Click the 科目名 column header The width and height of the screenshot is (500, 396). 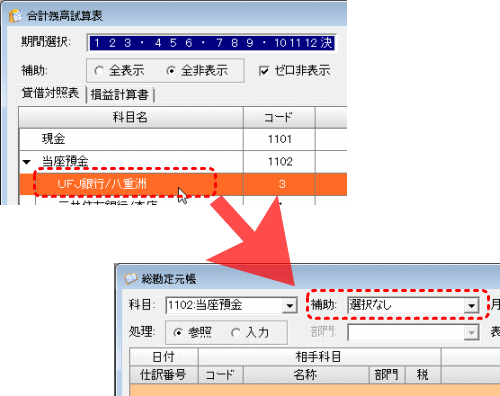pos(131,117)
